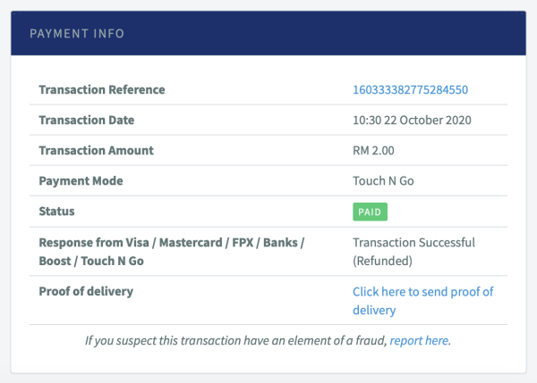Viewport: 537px width, 383px height.
Task: Click the Boost / Touch N Go label line
Action: [91, 261]
